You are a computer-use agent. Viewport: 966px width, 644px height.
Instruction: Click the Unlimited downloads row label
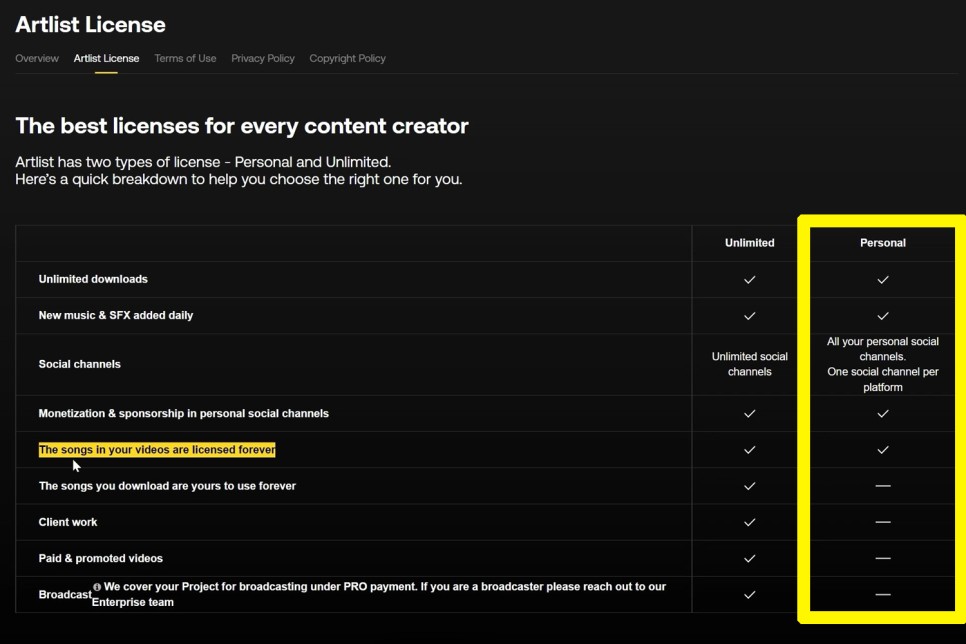click(93, 279)
